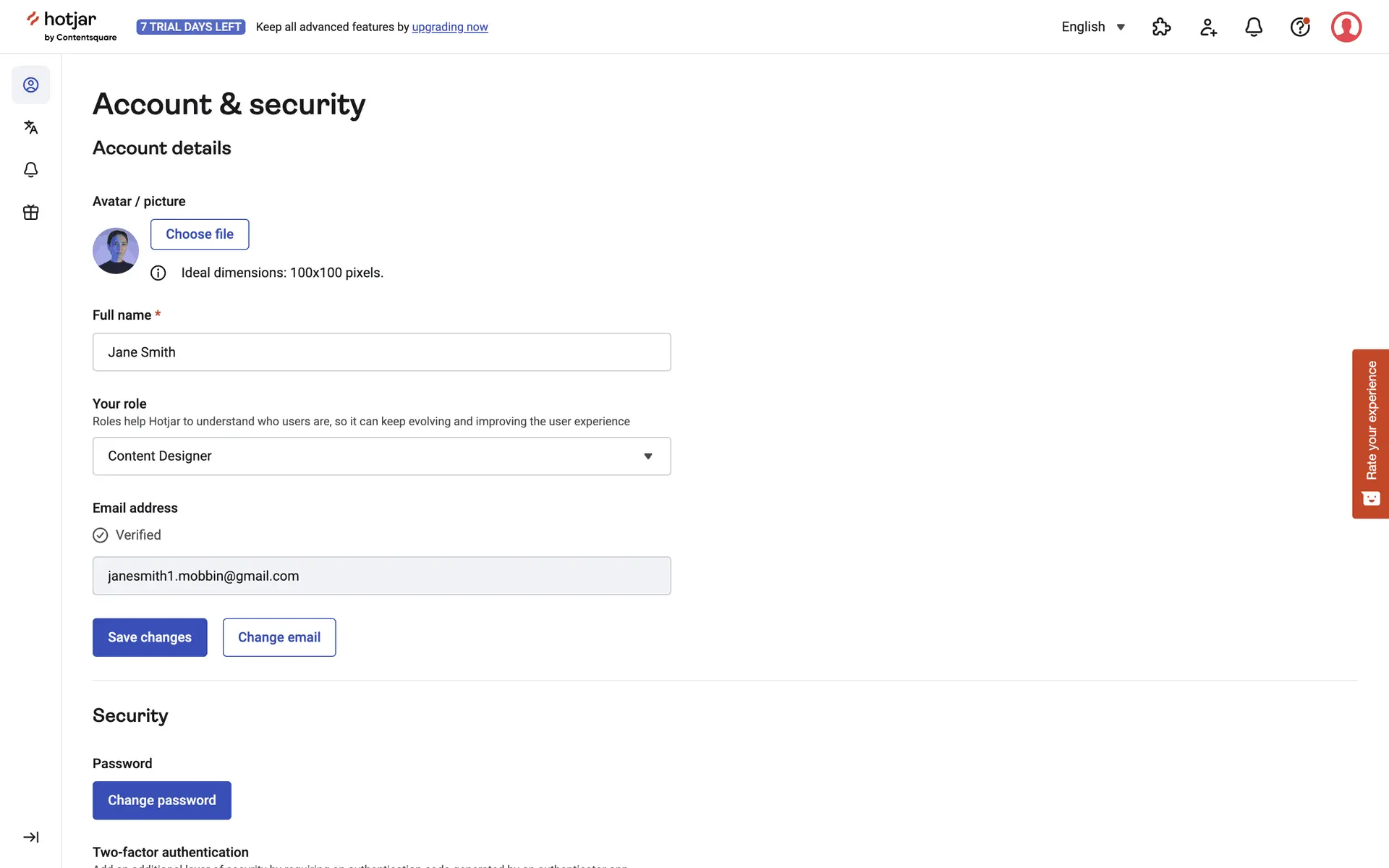The image size is (1389, 868).
Task: Click the Full name input field
Action: point(381,352)
